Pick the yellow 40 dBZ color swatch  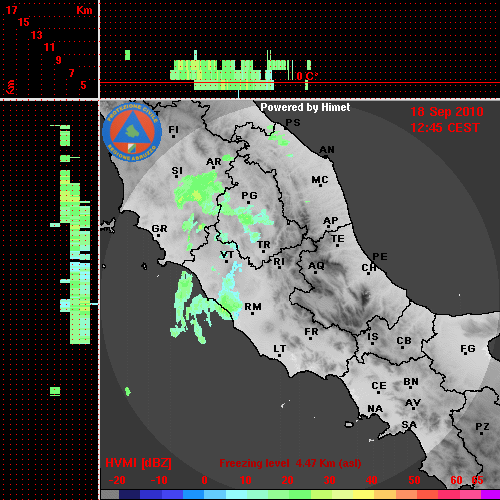point(364,494)
